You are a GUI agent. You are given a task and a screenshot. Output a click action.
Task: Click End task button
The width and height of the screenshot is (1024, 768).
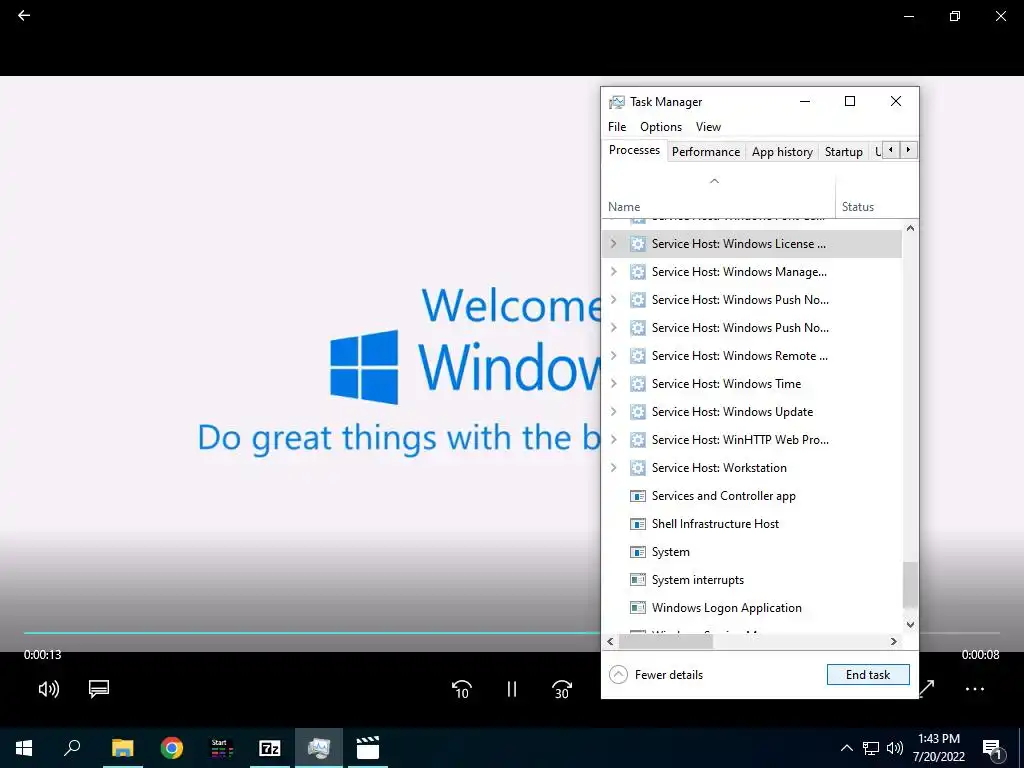click(x=868, y=675)
